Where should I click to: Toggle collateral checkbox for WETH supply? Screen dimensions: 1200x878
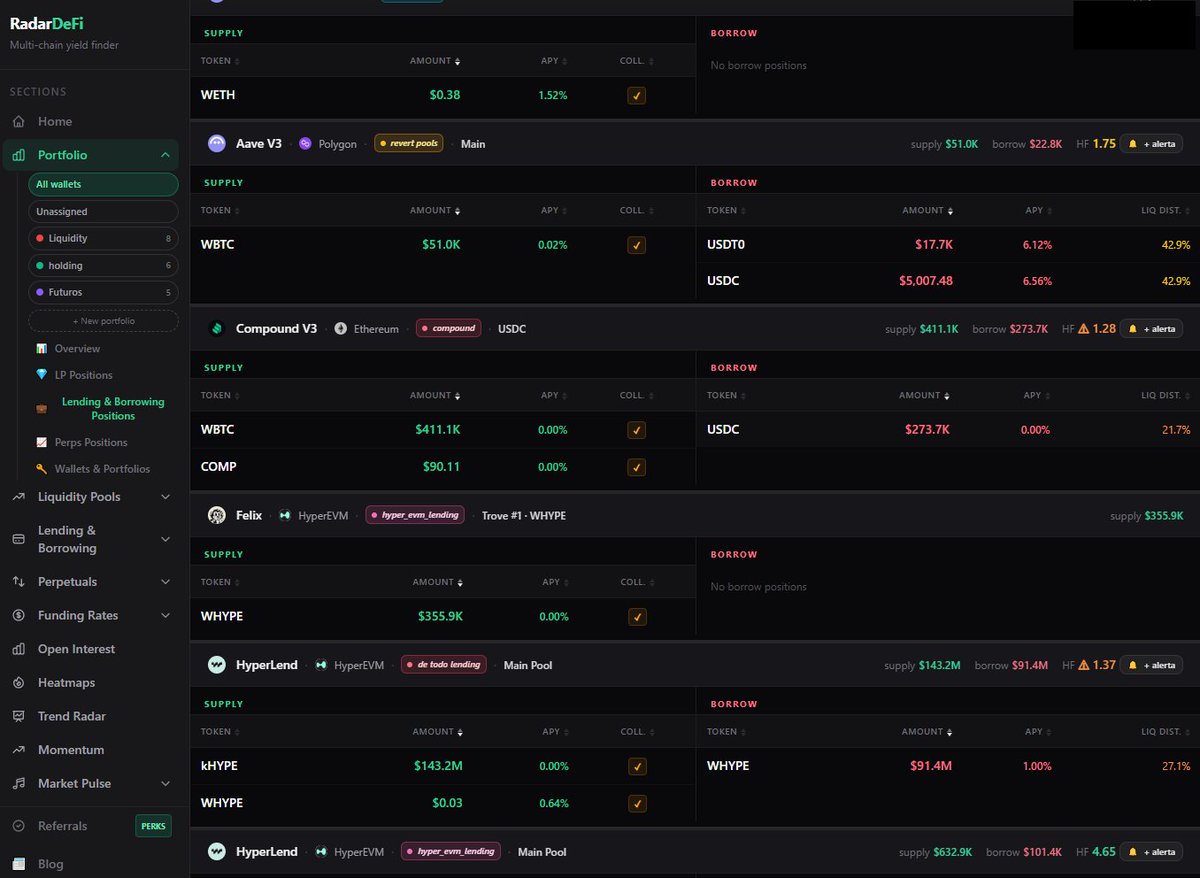637,96
